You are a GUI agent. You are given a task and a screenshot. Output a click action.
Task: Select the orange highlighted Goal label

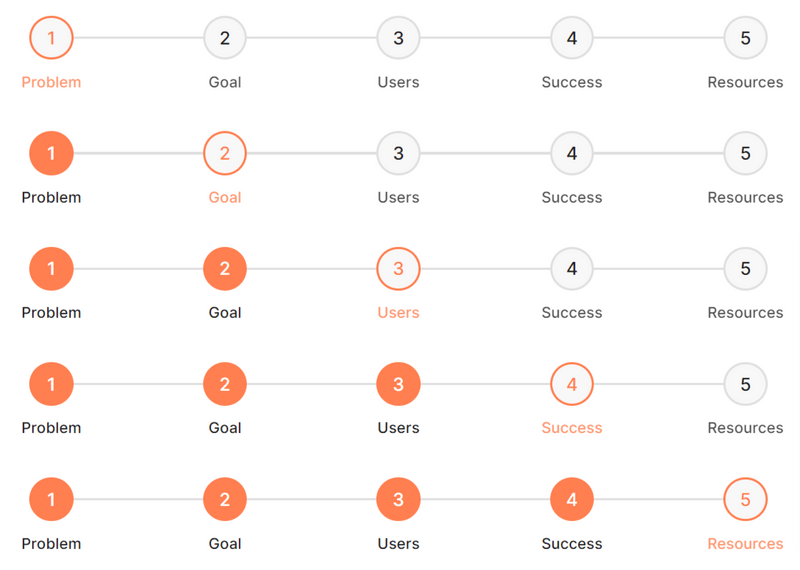click(x=225, y=197)
